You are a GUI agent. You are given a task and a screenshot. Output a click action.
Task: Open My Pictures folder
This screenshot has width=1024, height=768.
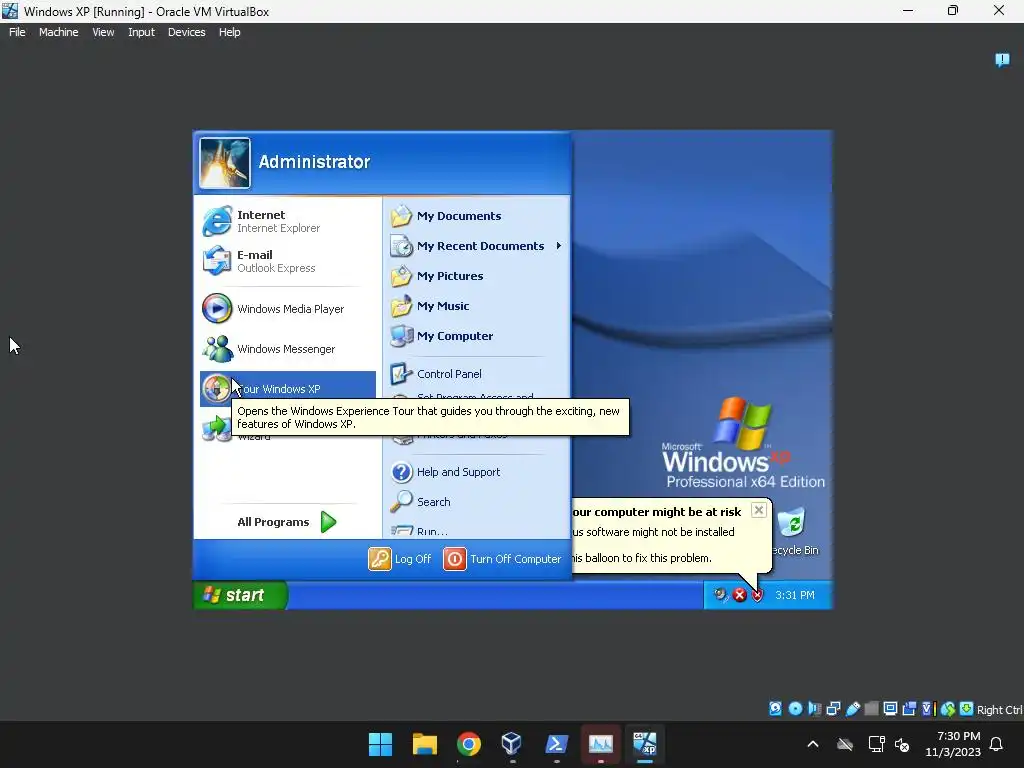pyautogui.click(x=477, y=276)
